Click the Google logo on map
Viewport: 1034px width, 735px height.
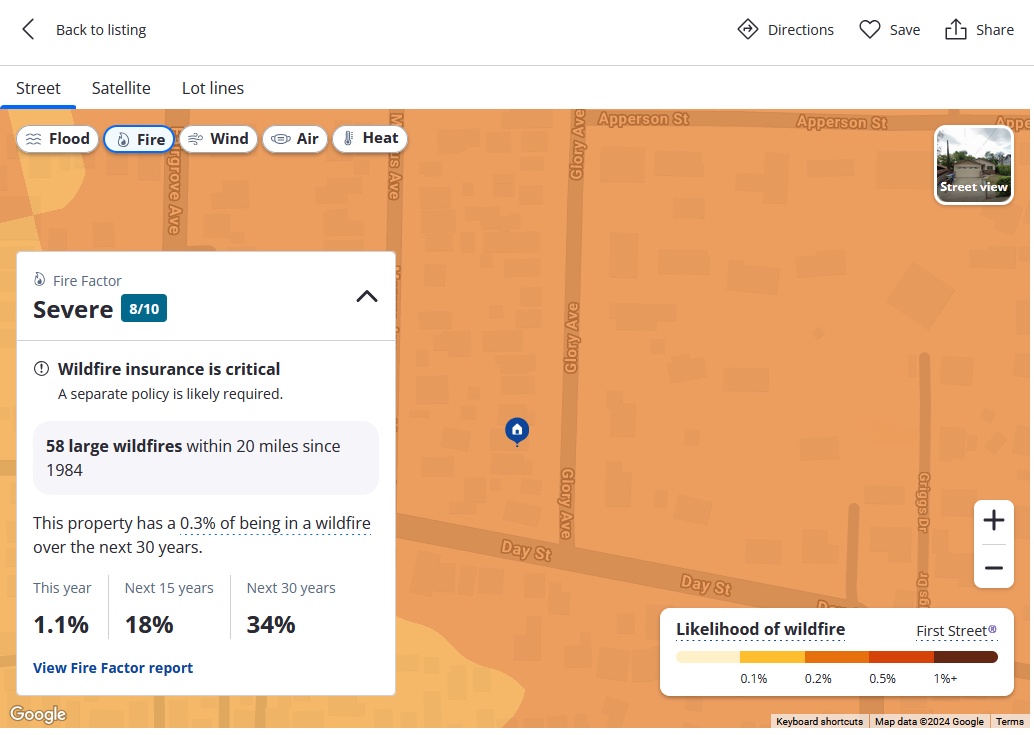(x=38, y=714)
